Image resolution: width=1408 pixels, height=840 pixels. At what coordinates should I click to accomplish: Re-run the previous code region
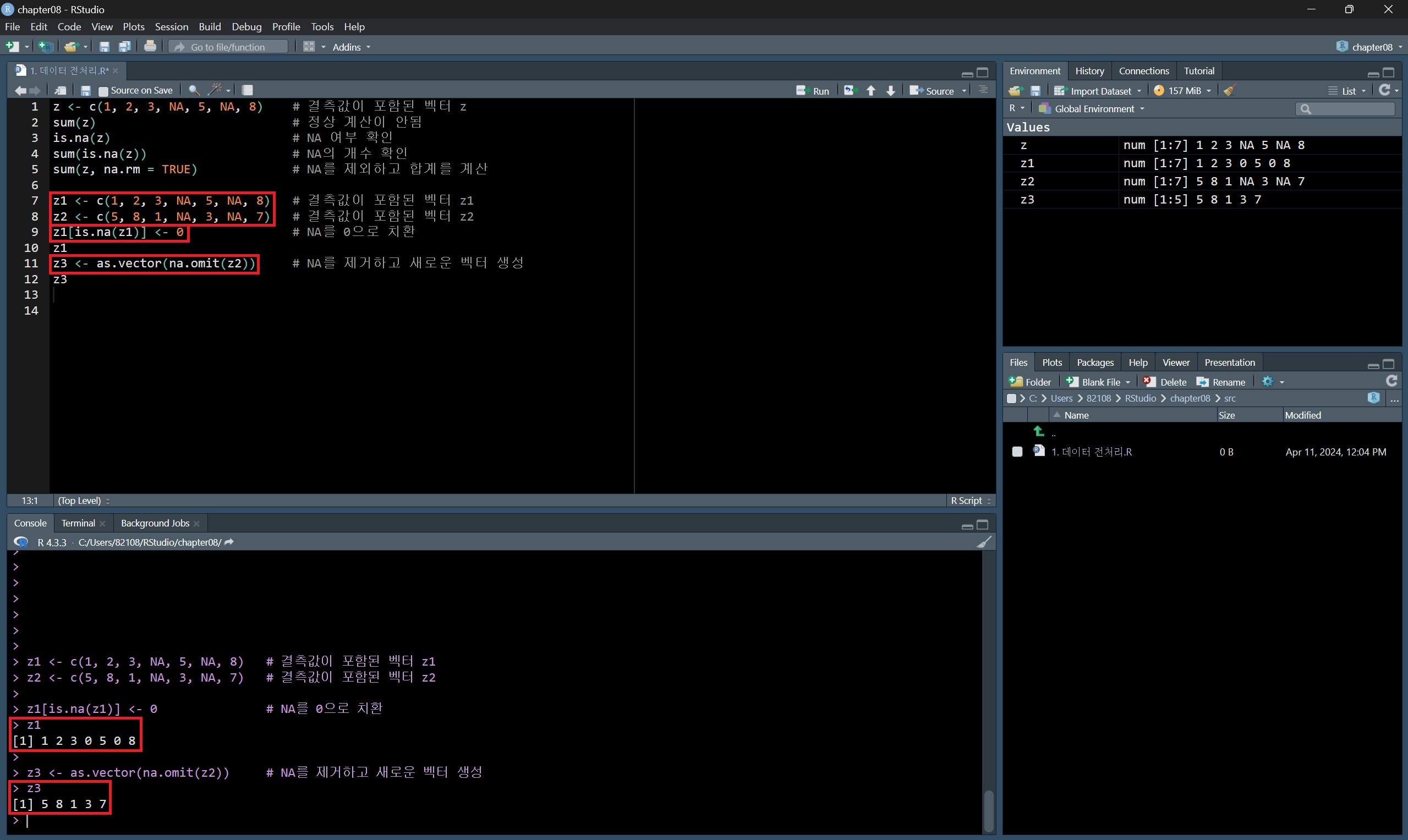850,91
